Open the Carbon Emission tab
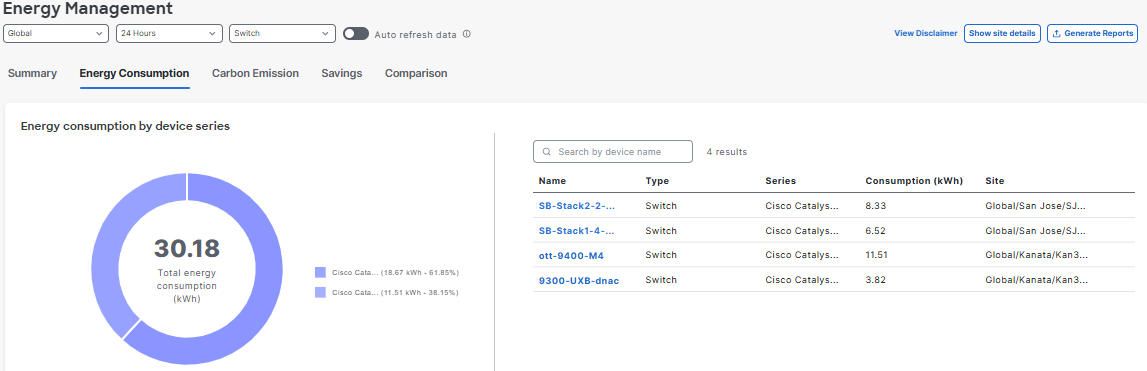 [x=255, y=73]
